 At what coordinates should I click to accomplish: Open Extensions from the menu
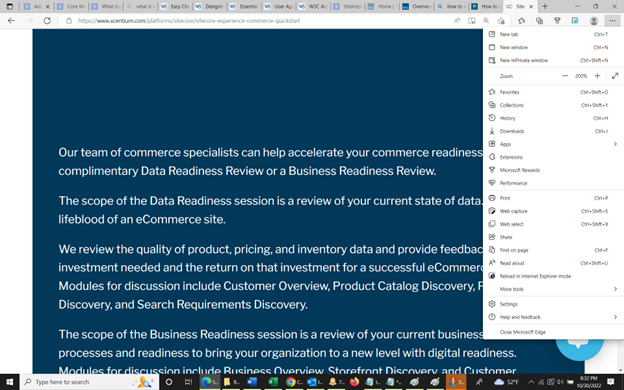tap(553, 157)
